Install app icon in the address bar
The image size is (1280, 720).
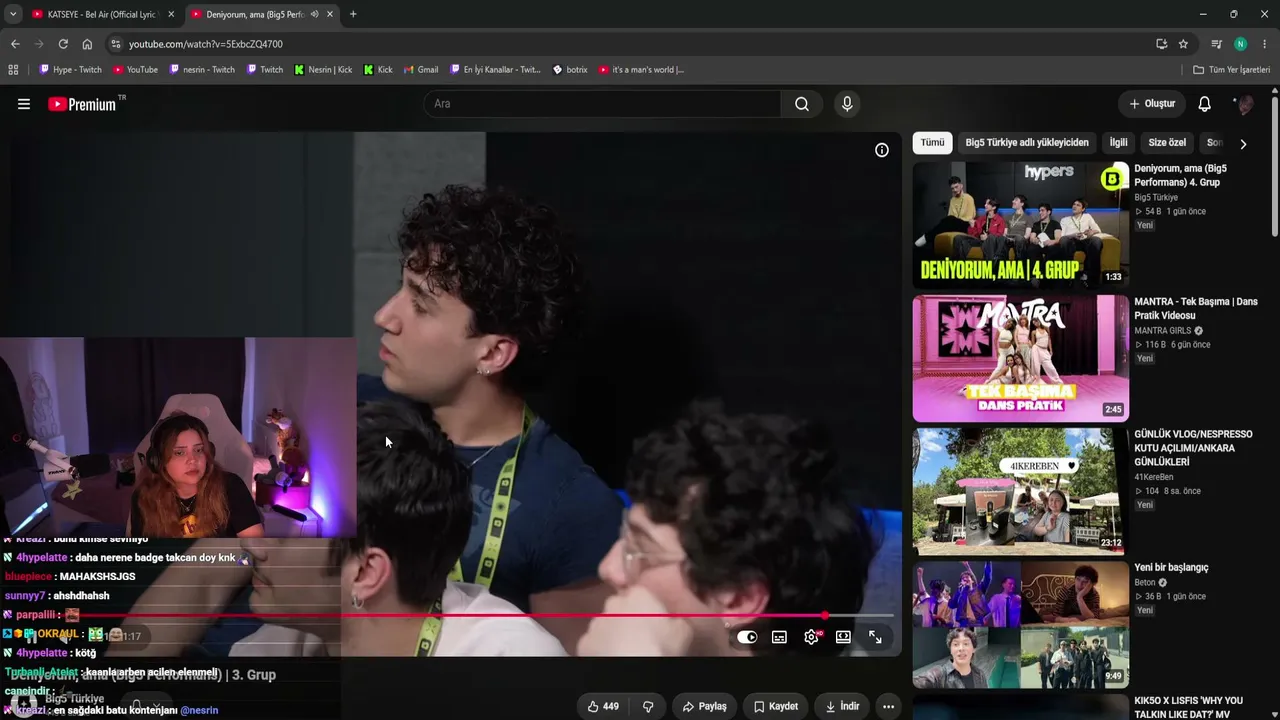[x=1161, y=44]
